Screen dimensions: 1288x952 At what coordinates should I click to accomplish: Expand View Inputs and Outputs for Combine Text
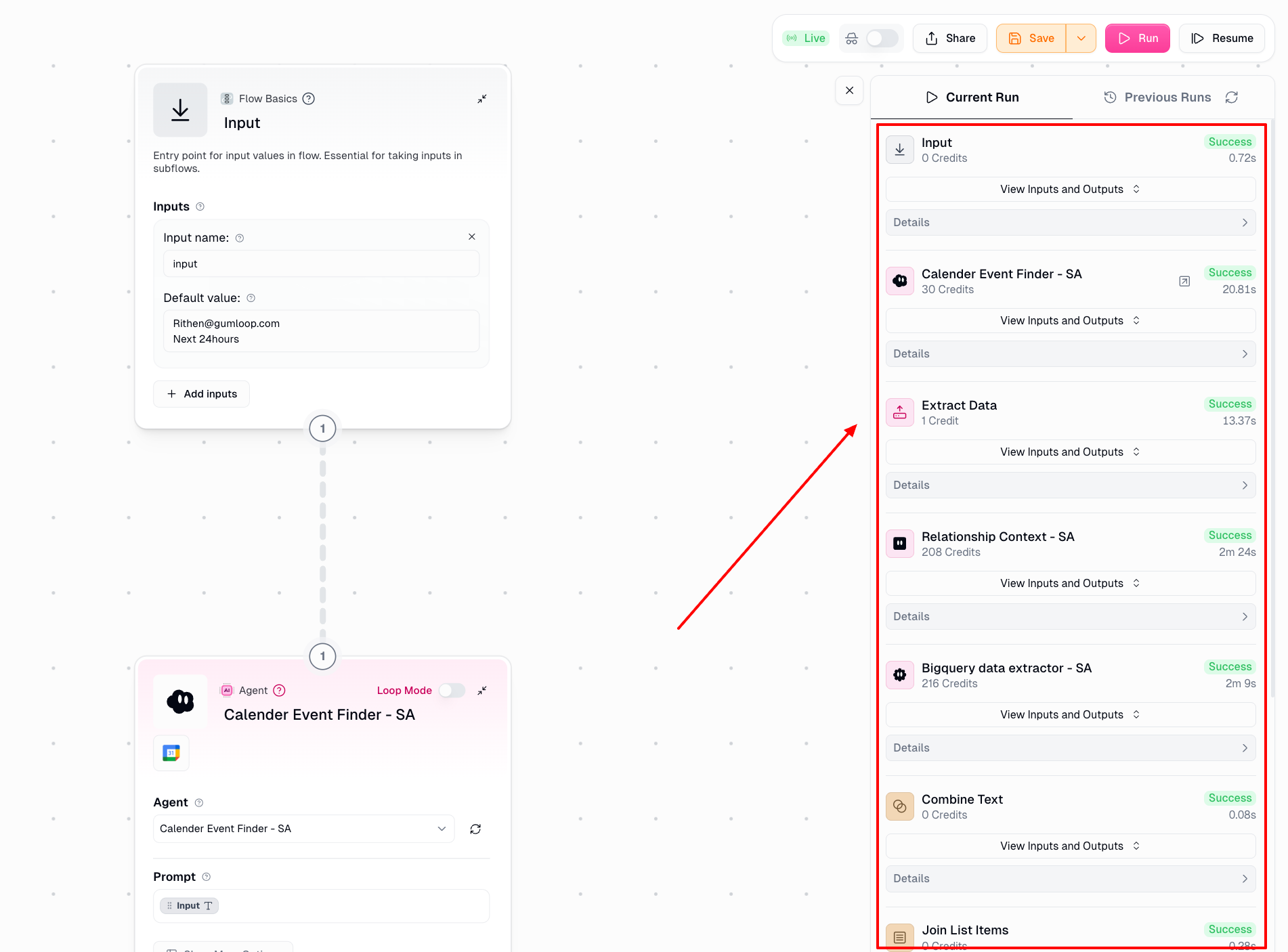tap(1071, 846)
